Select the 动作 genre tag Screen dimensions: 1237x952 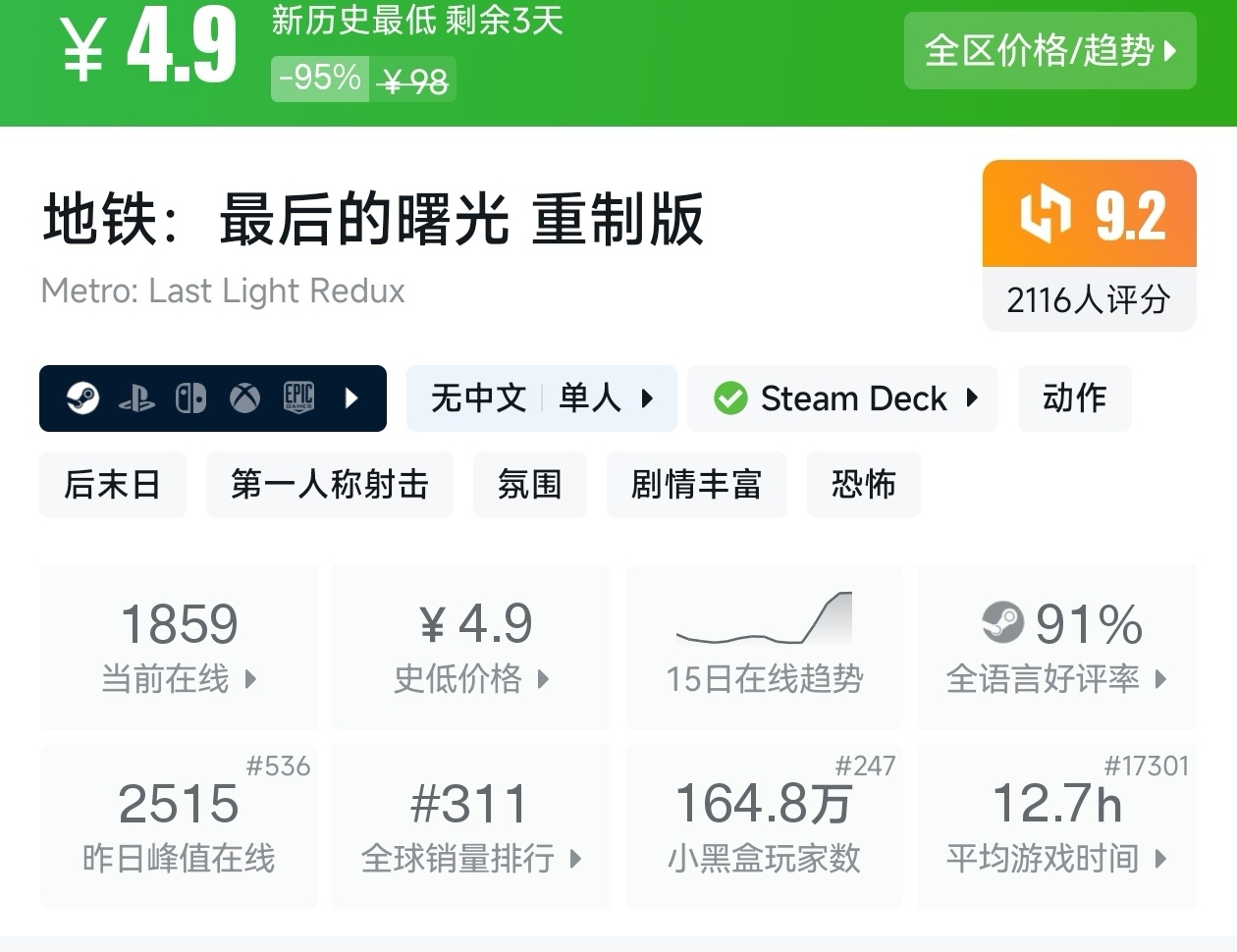pos(1074,398)
